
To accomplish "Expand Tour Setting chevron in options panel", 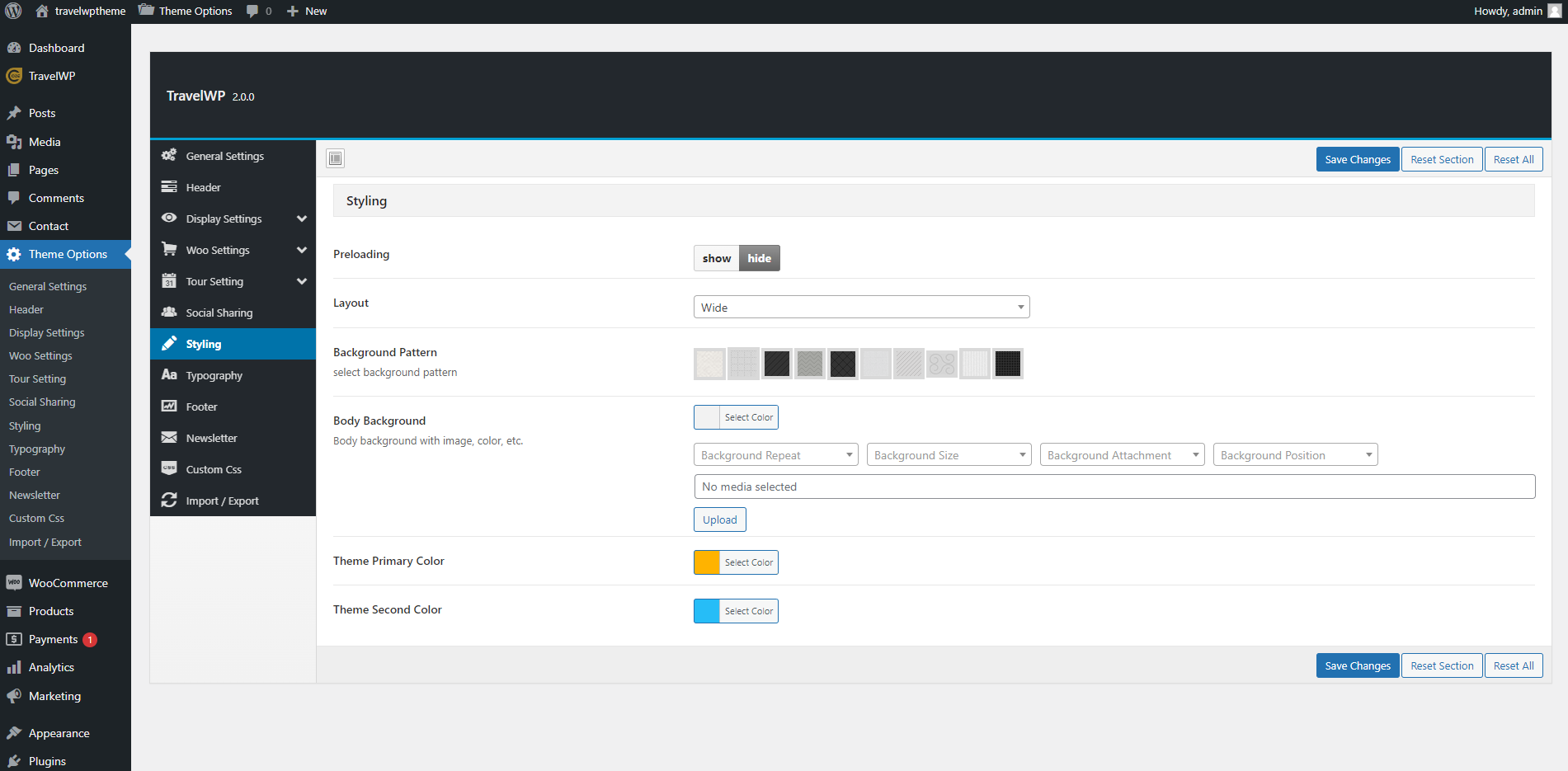I will 302,281.
